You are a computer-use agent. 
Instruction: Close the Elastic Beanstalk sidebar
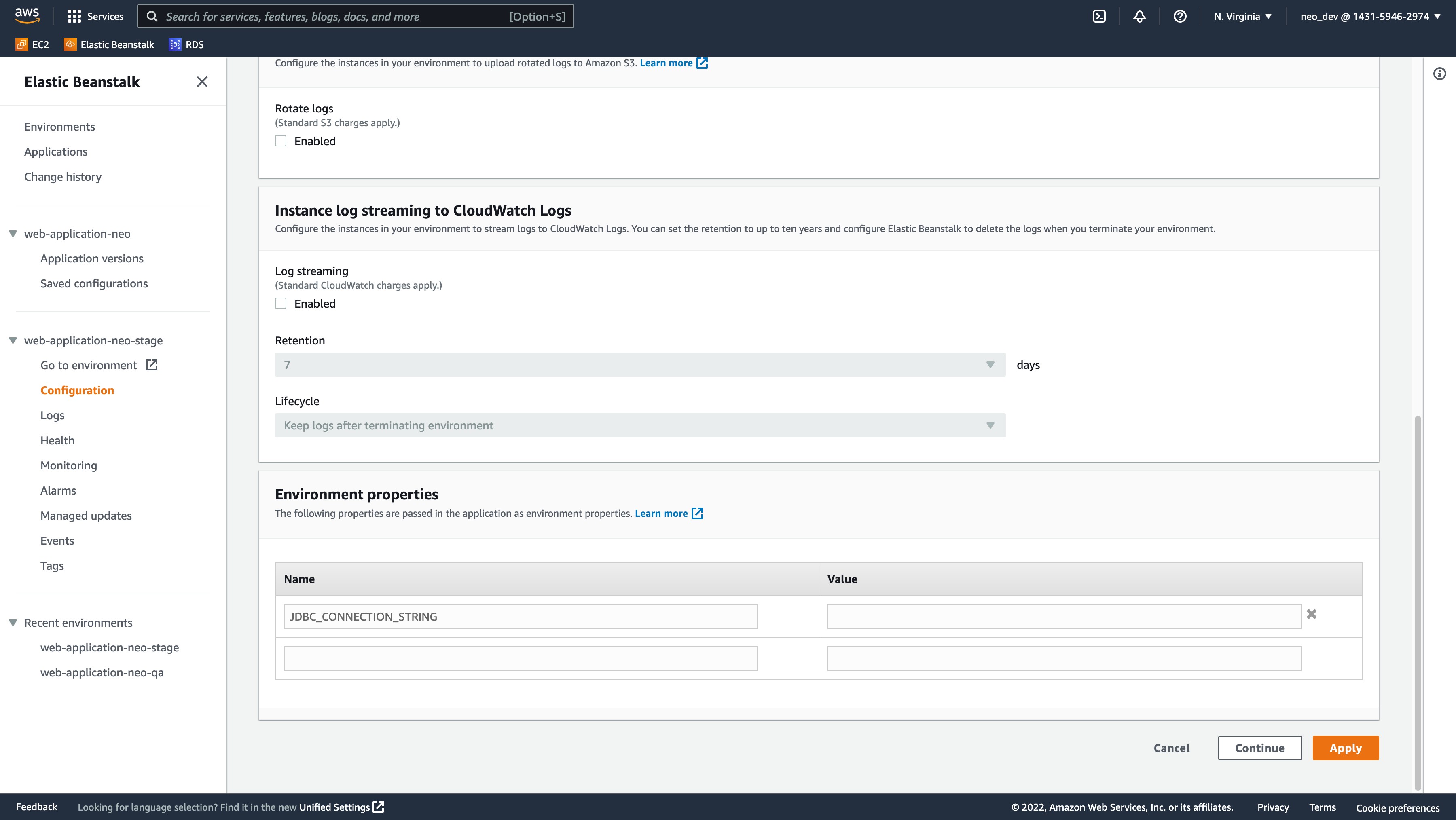point(202,82)
